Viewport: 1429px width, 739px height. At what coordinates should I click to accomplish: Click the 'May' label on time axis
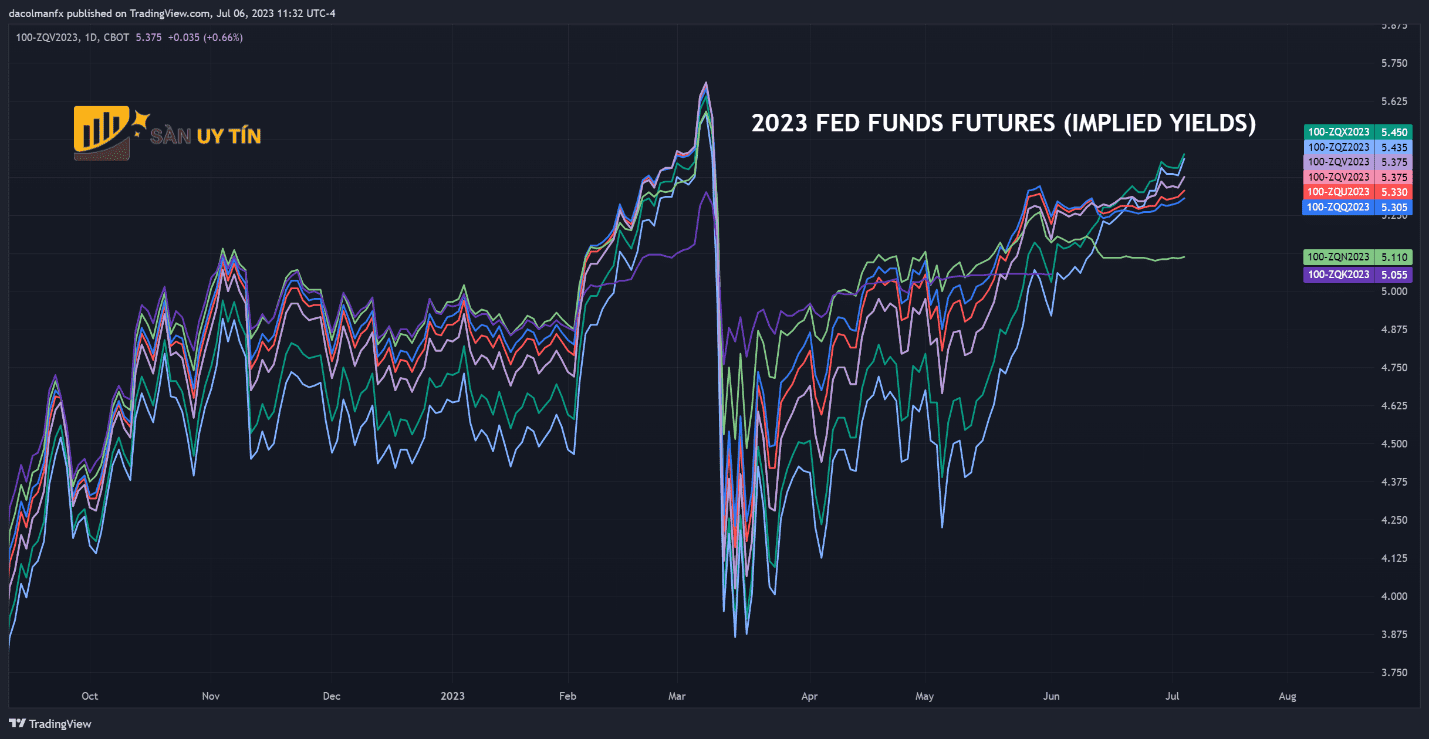[924, 696]
